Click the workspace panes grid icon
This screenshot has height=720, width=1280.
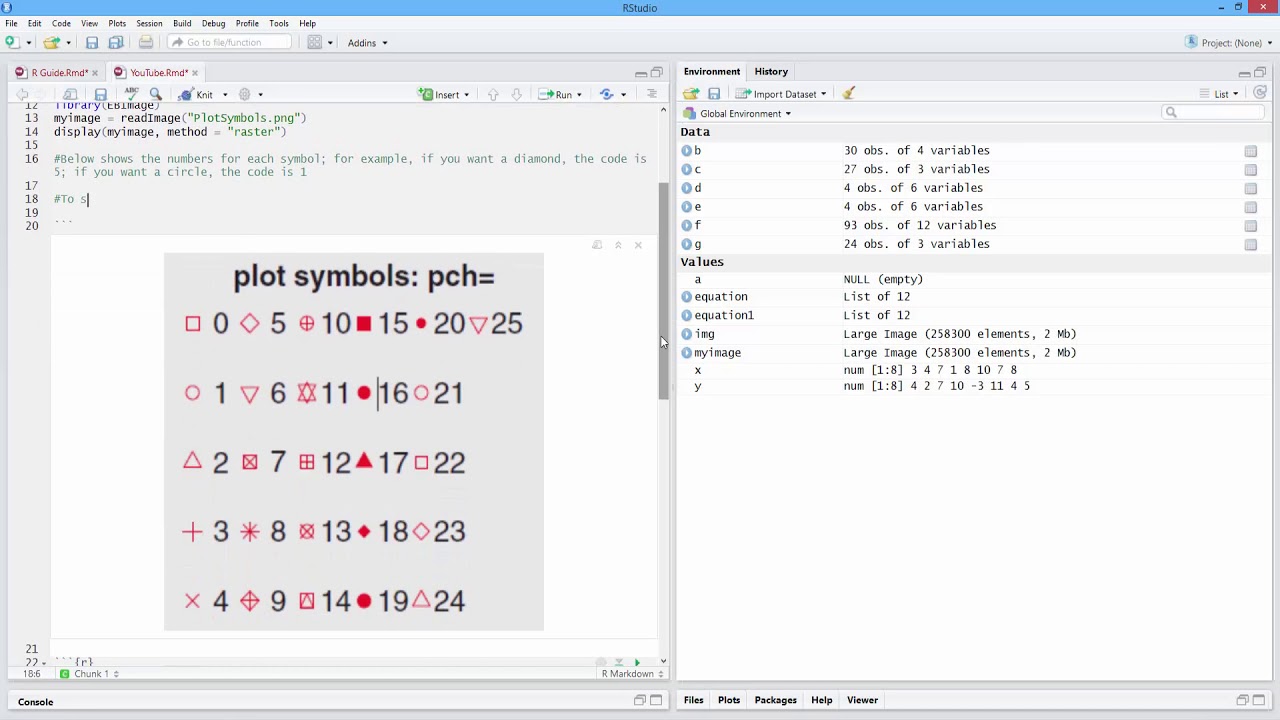click(x=315, y=42)
